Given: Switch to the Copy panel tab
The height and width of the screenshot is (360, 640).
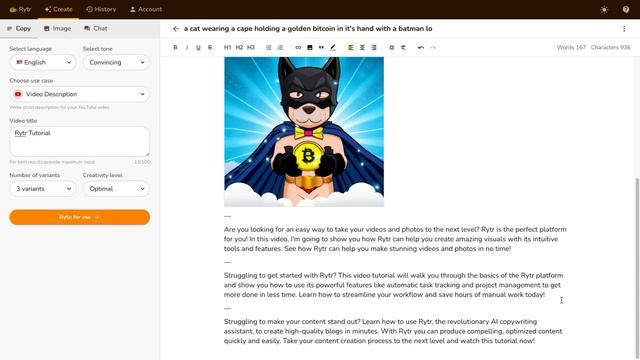Looking at the screenshot, I should coord(19,28).
